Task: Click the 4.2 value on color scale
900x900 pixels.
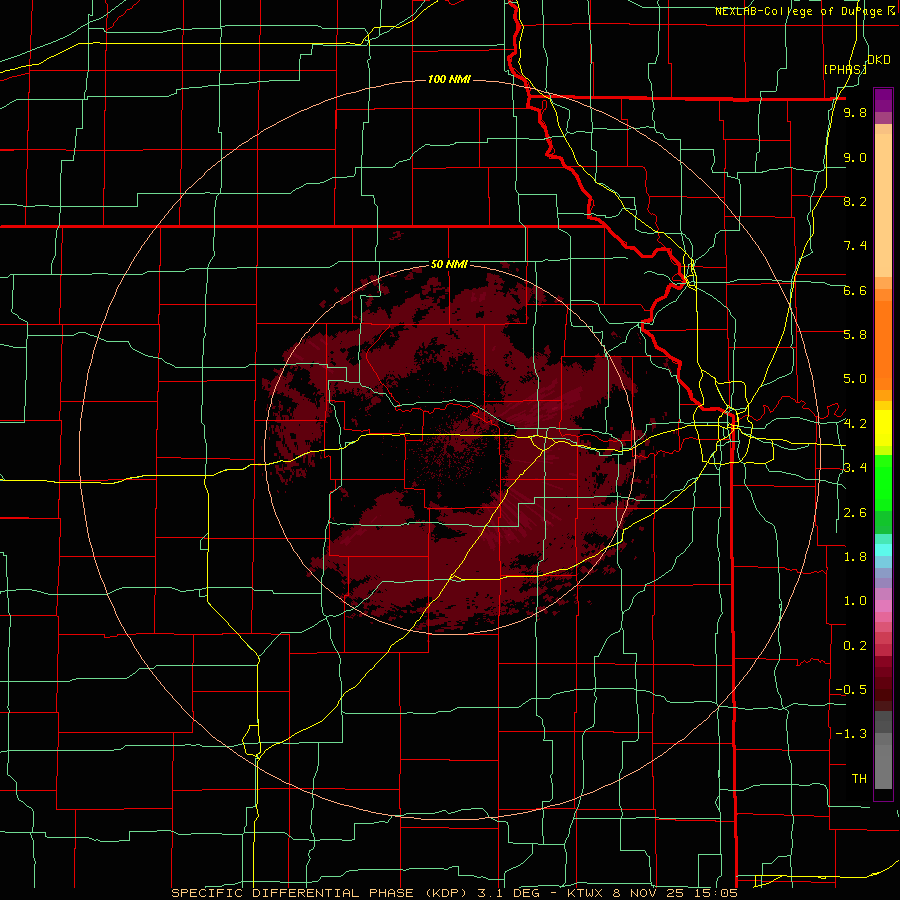Action: click(855, 424)
